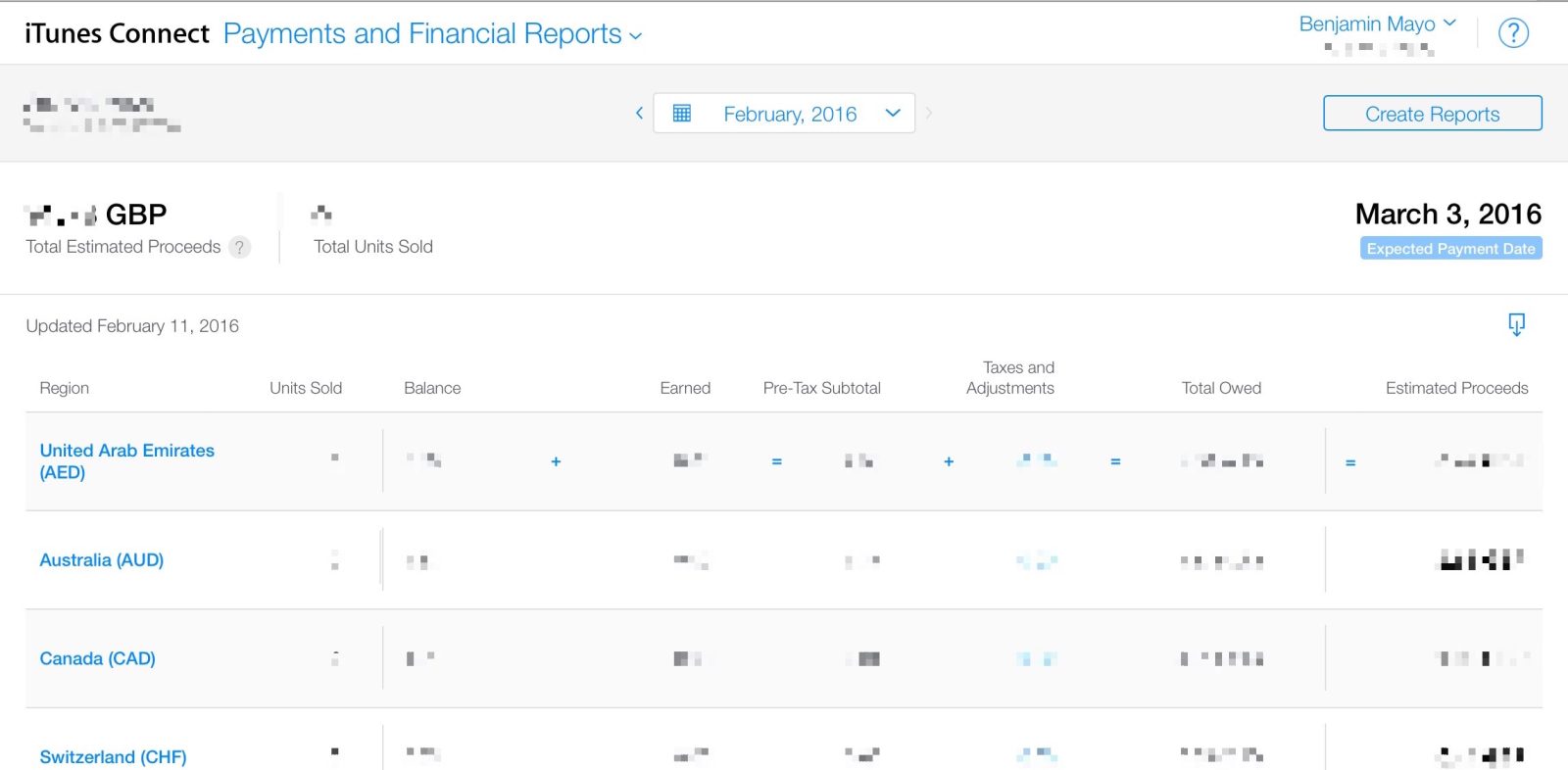The width and height of the screenshot is (1568, 770).
Task: Open the February, 2016 month dropdown
Action: (x=892, y=114)
